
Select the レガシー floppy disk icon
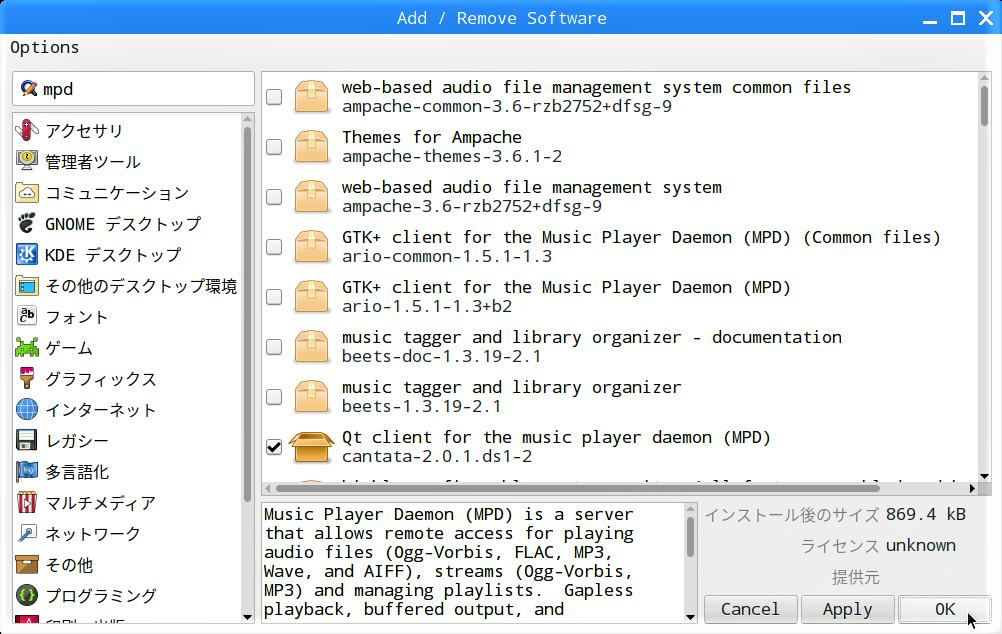tap(27, 440)
